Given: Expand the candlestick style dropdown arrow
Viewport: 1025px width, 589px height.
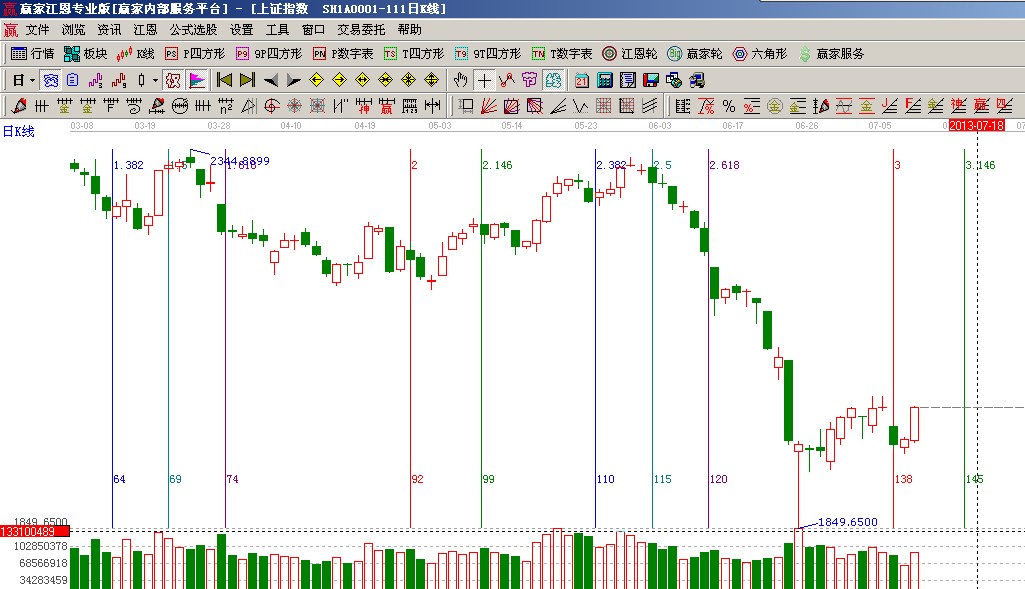Looking at the screenshot, I should 155,80.
